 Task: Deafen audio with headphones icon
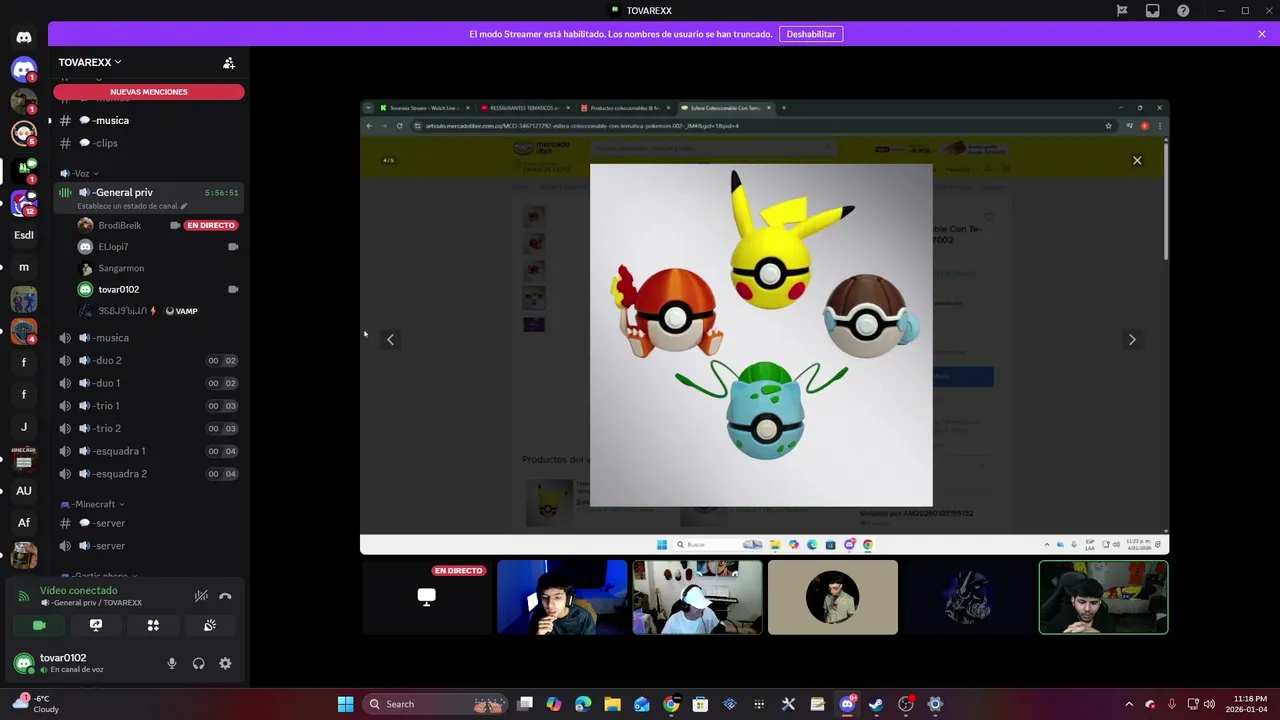coord(198,663)
